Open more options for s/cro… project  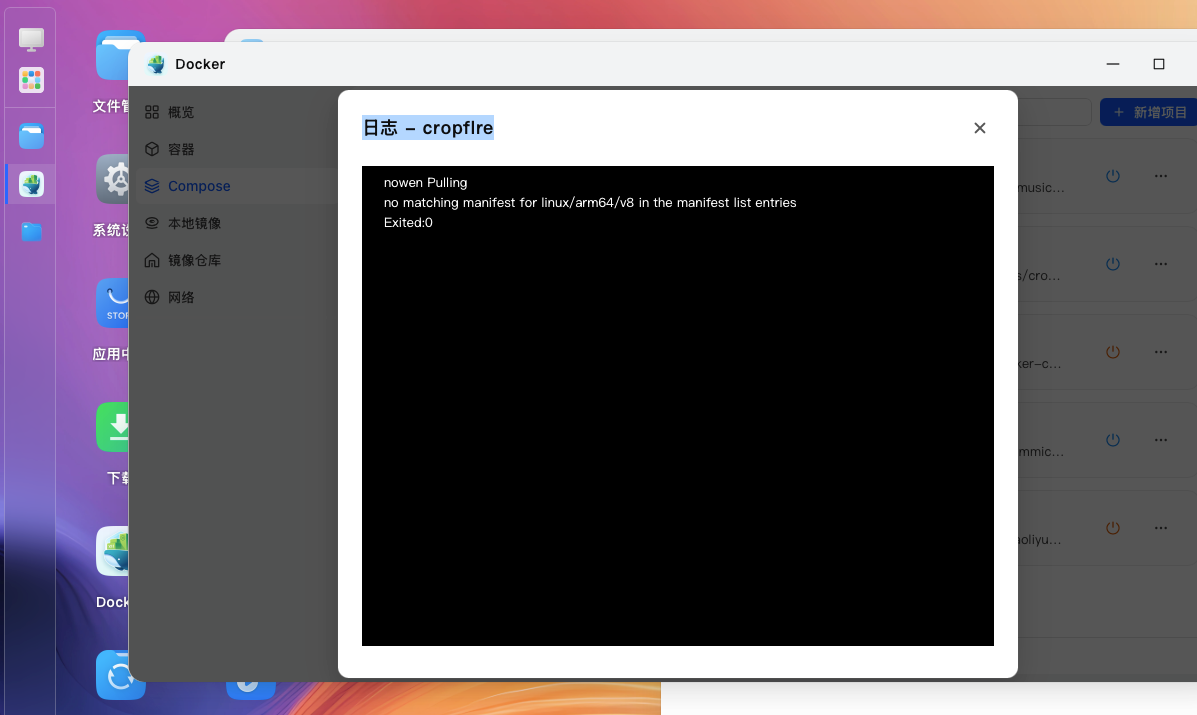click(x=1161, y=264)
